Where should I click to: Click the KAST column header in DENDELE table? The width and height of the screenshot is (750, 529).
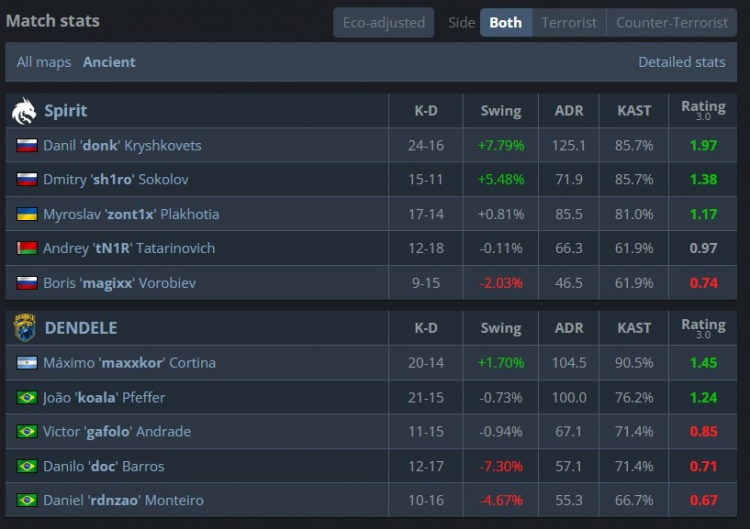[x=634, y=328]
